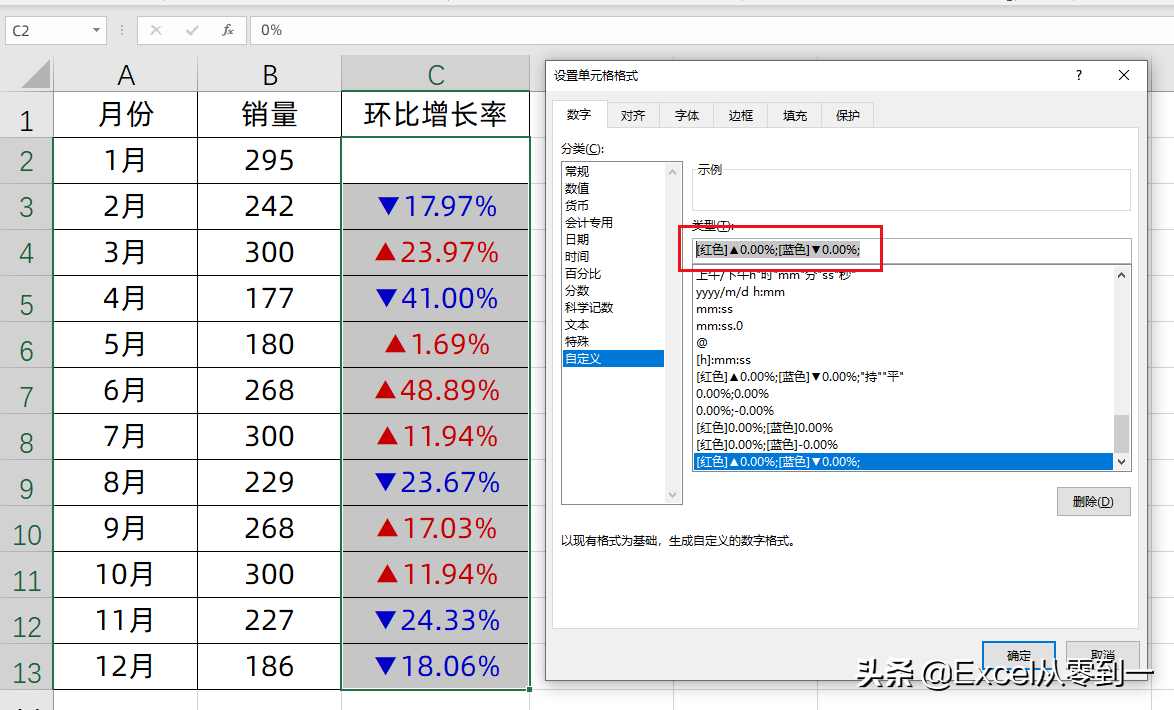The width and height of the screenshot is (1174, 710).
Task: Click the insert function fx icon
Action: tap(228, 30)
